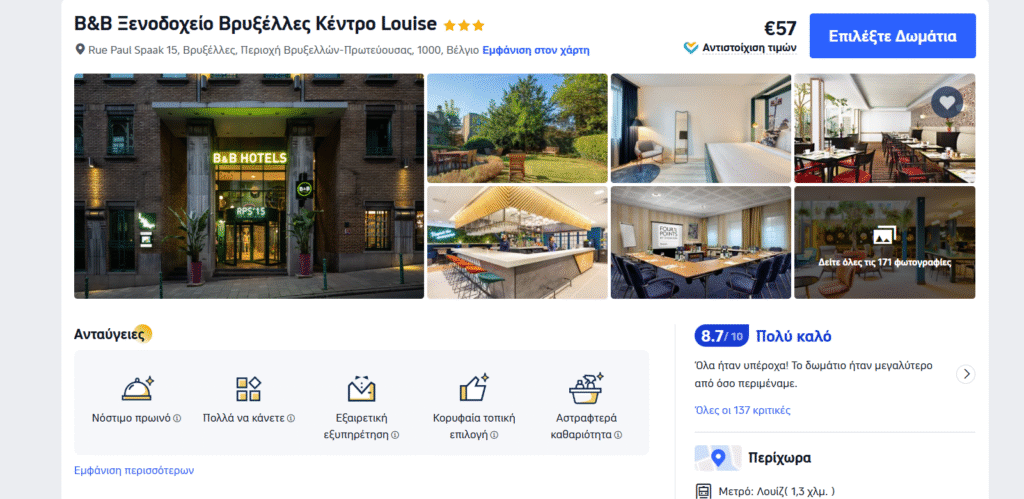Click the Αστραφτερά καθαριότητα cleaning basket icon
The width and height of the screenshot is (1024, 499).
tap(586, 389)
